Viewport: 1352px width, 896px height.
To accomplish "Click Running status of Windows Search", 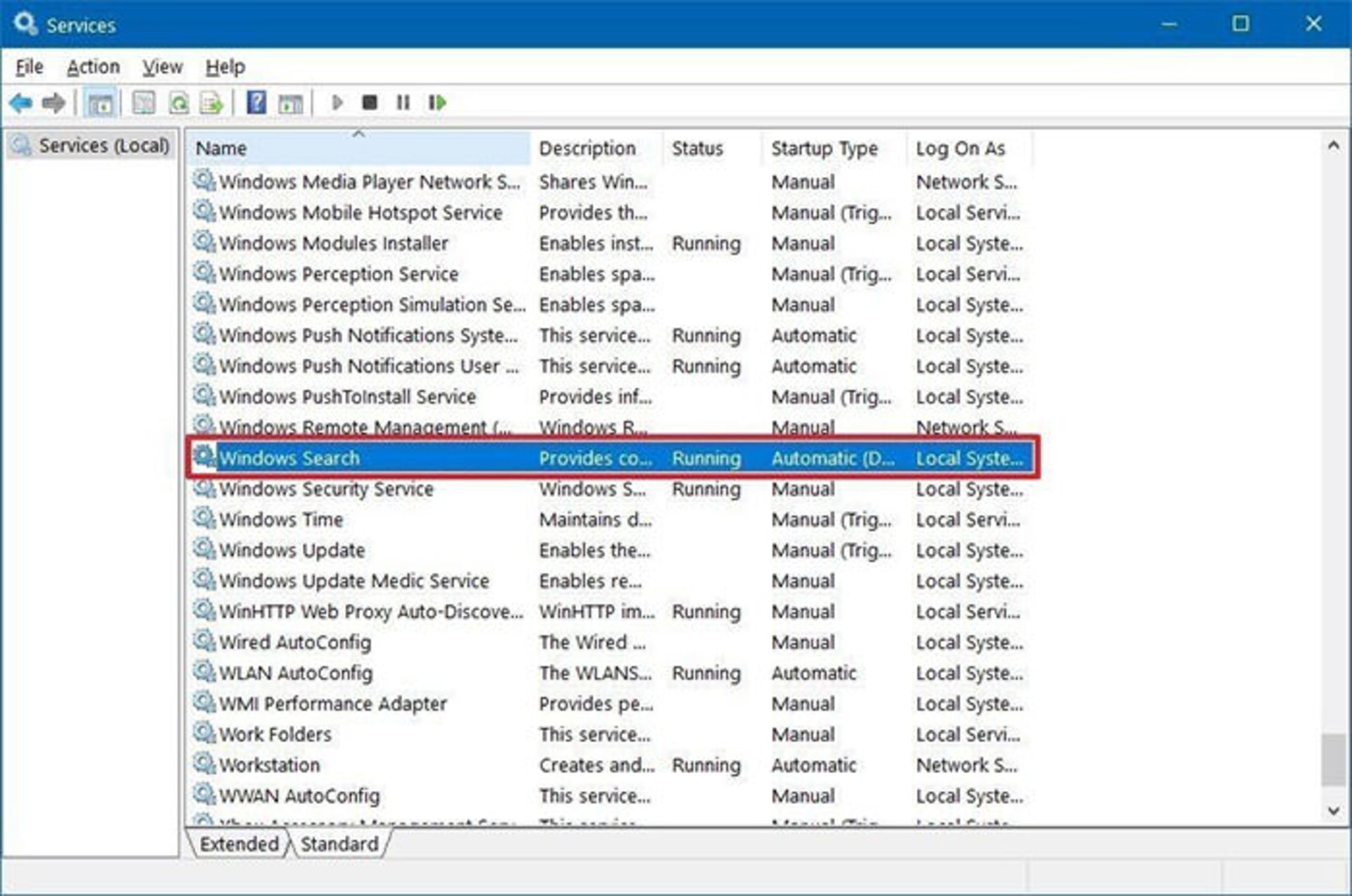I will point(706,458).
